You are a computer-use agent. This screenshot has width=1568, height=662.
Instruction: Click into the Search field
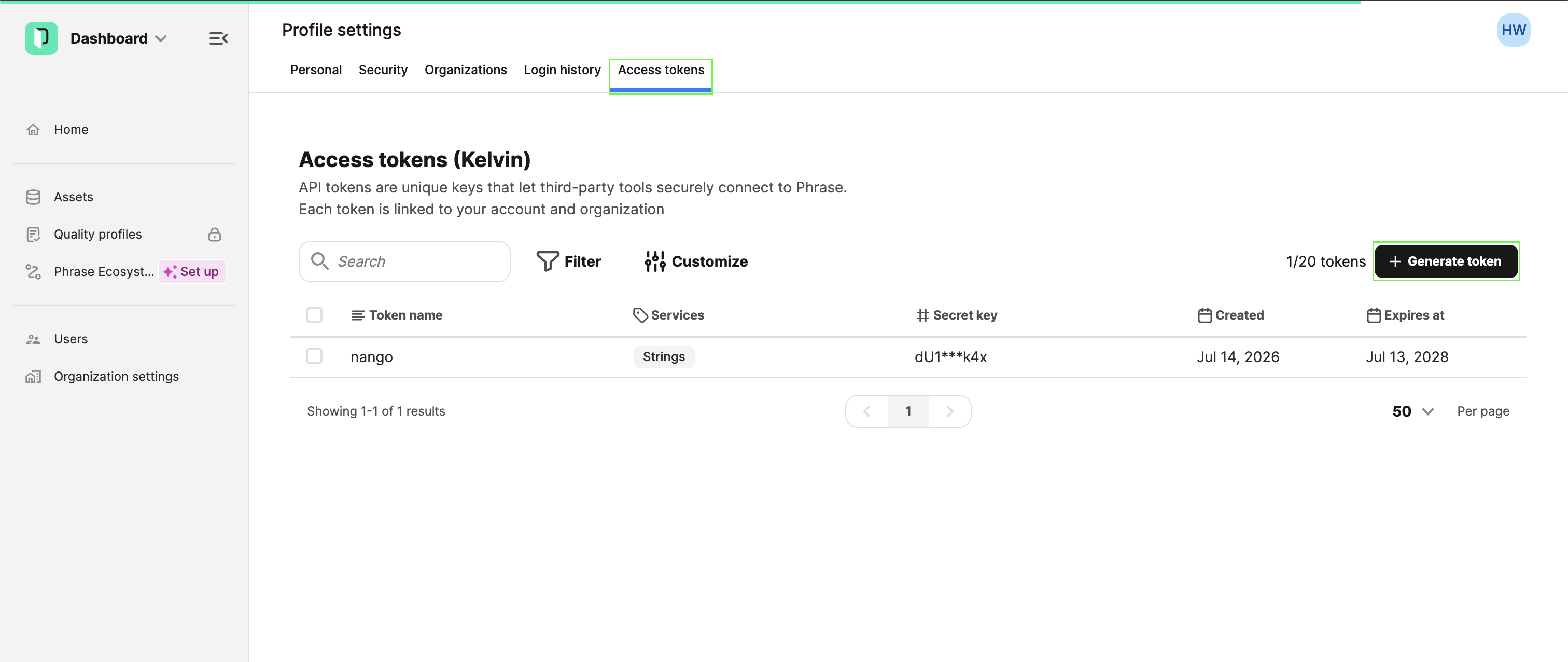404,261
